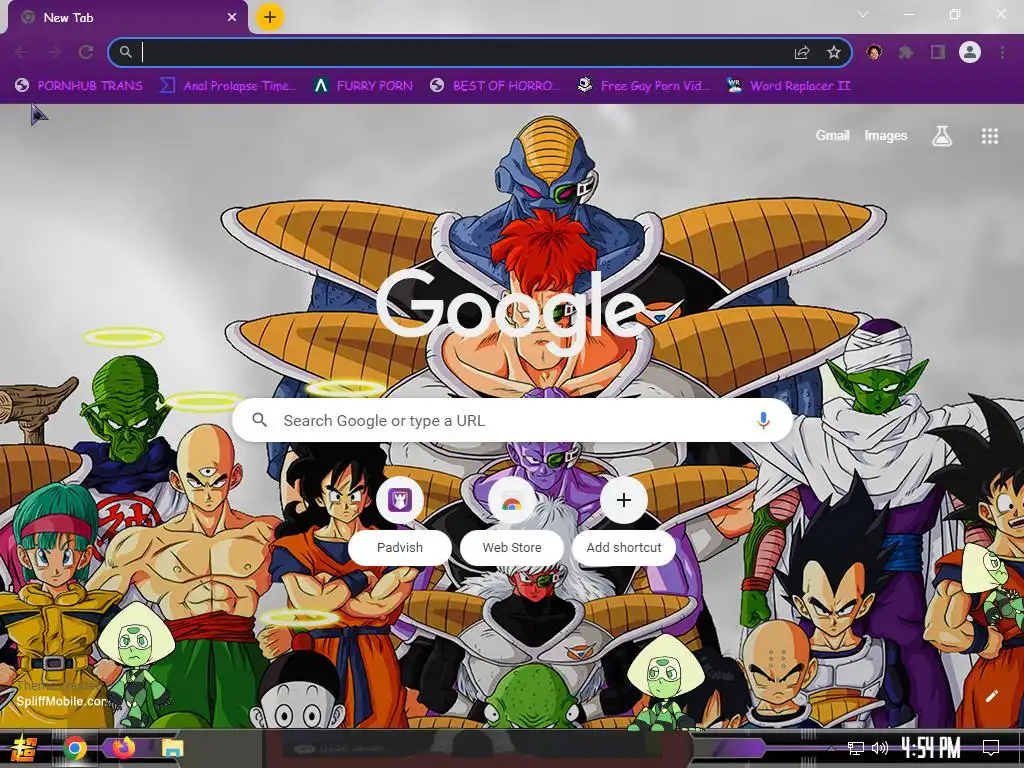Open the Anal Prolapse Time... bookmark
Image resolution: width=1024 pixels, height=768 pixels.
[228, 86]
